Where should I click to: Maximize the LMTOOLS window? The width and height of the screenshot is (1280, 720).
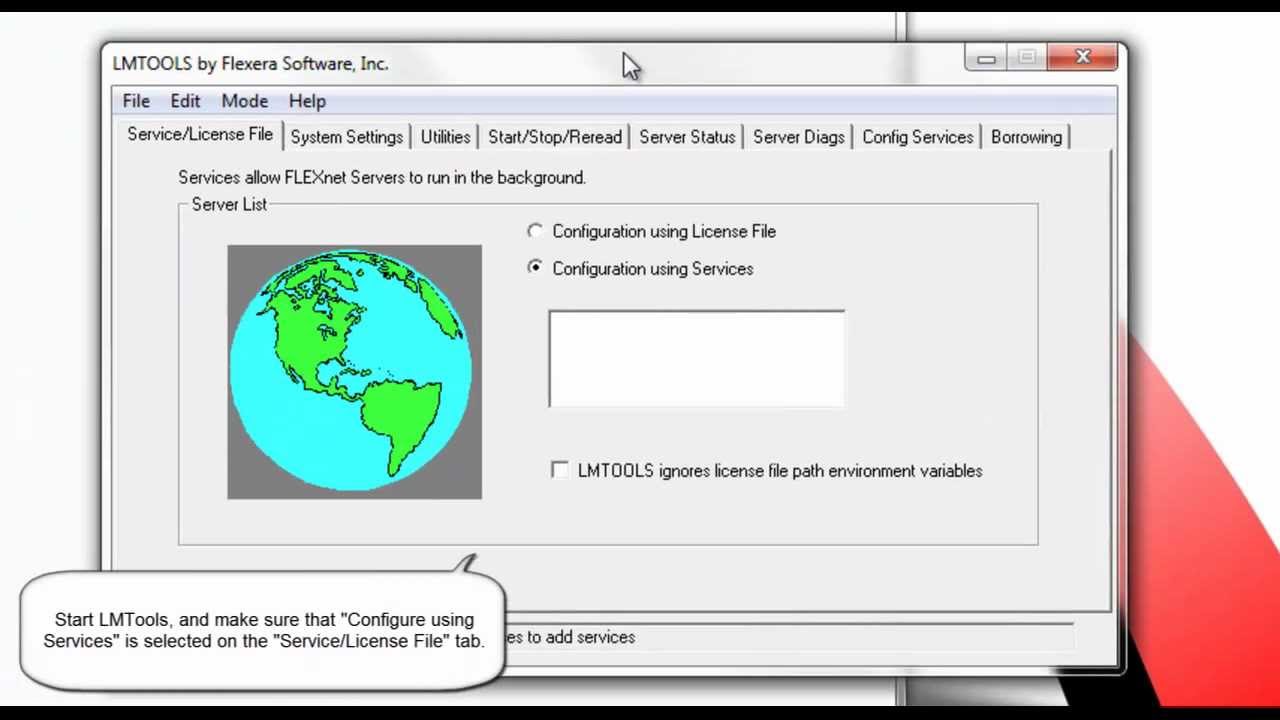pos(1027,58)
